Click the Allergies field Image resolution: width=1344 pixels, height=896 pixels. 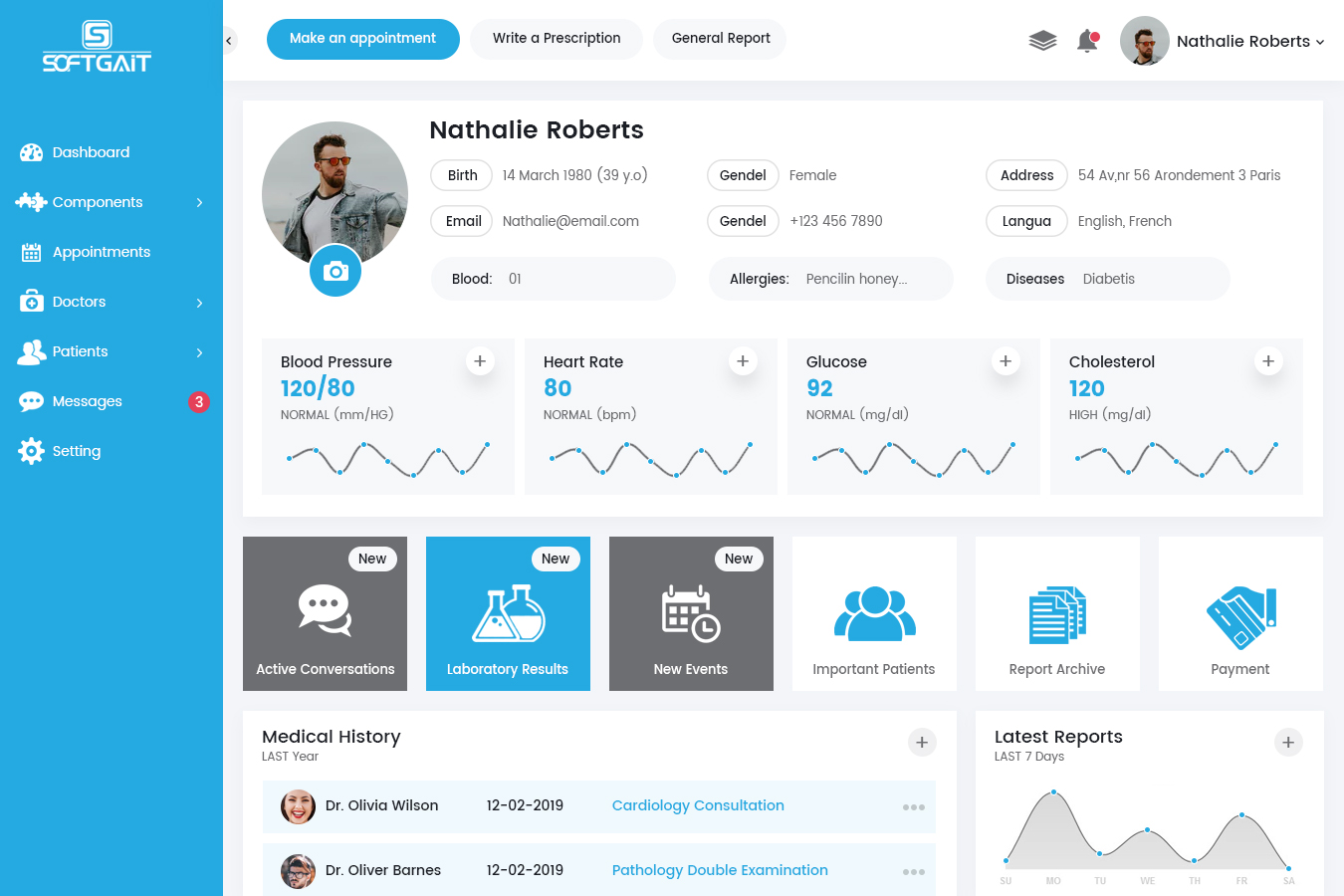pos(831,279)
